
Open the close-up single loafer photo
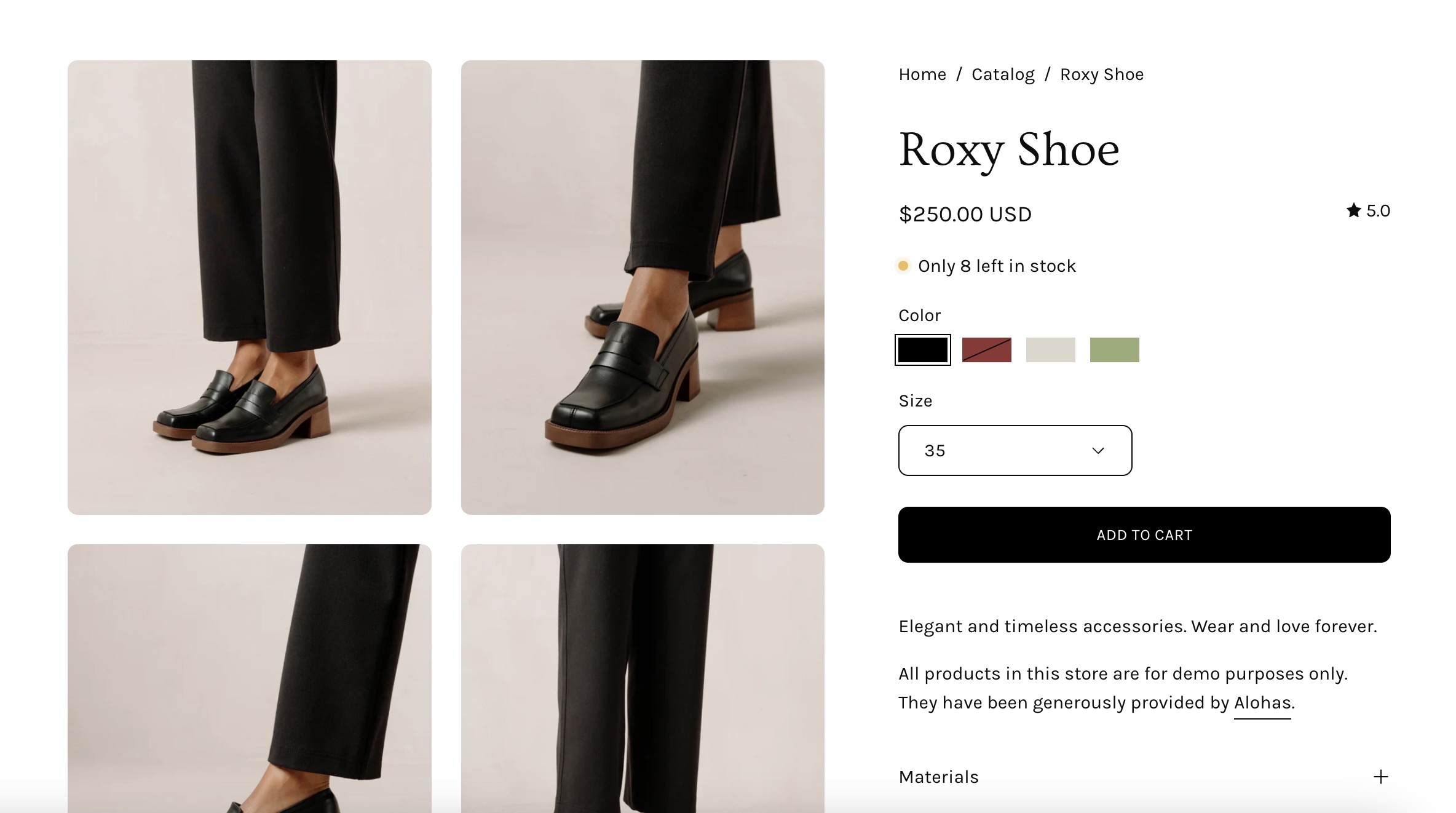point(643,287)
